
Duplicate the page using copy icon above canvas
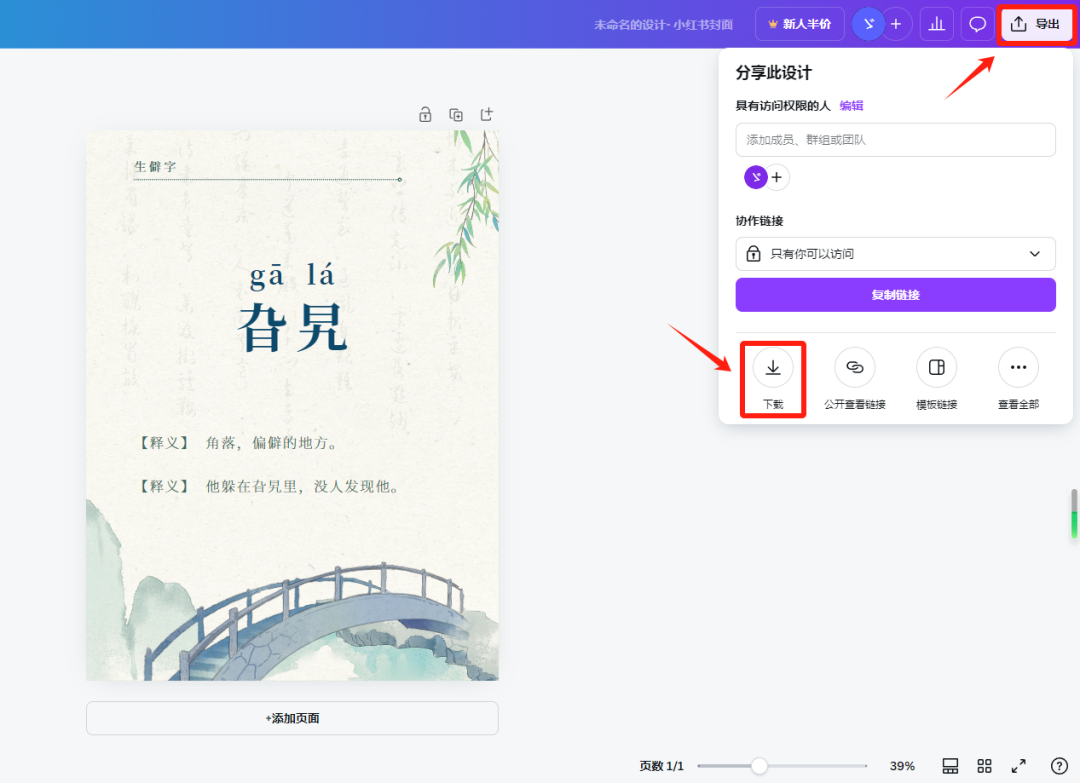pos(455,114)
